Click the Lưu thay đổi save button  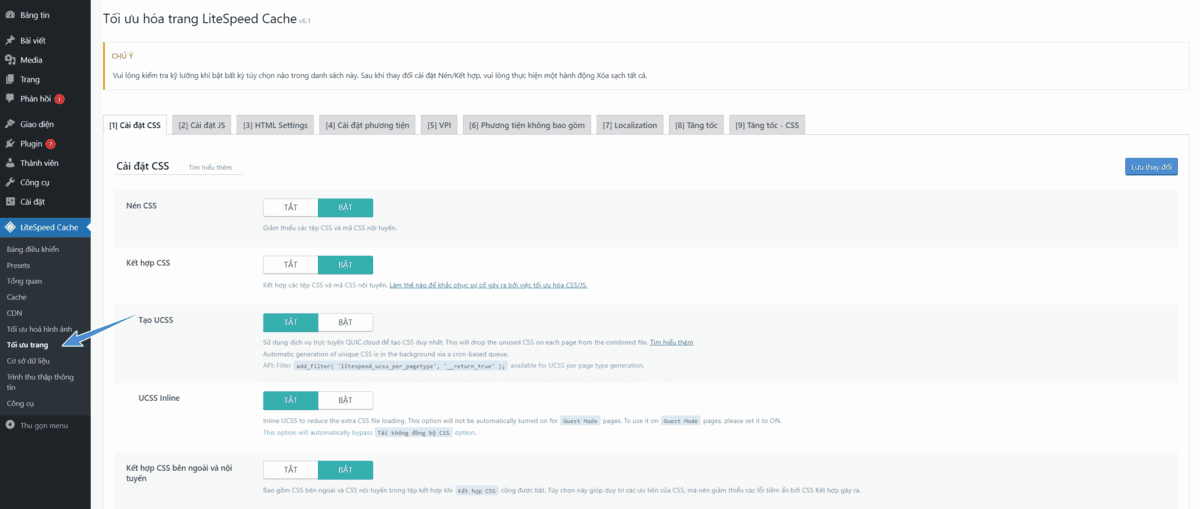click(x=1151, y=167)
